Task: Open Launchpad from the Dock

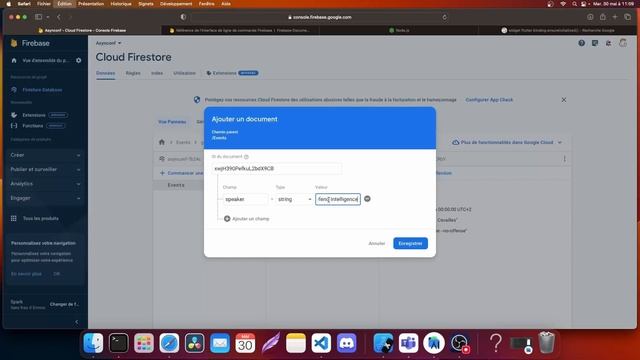Action: coord(144,343)
